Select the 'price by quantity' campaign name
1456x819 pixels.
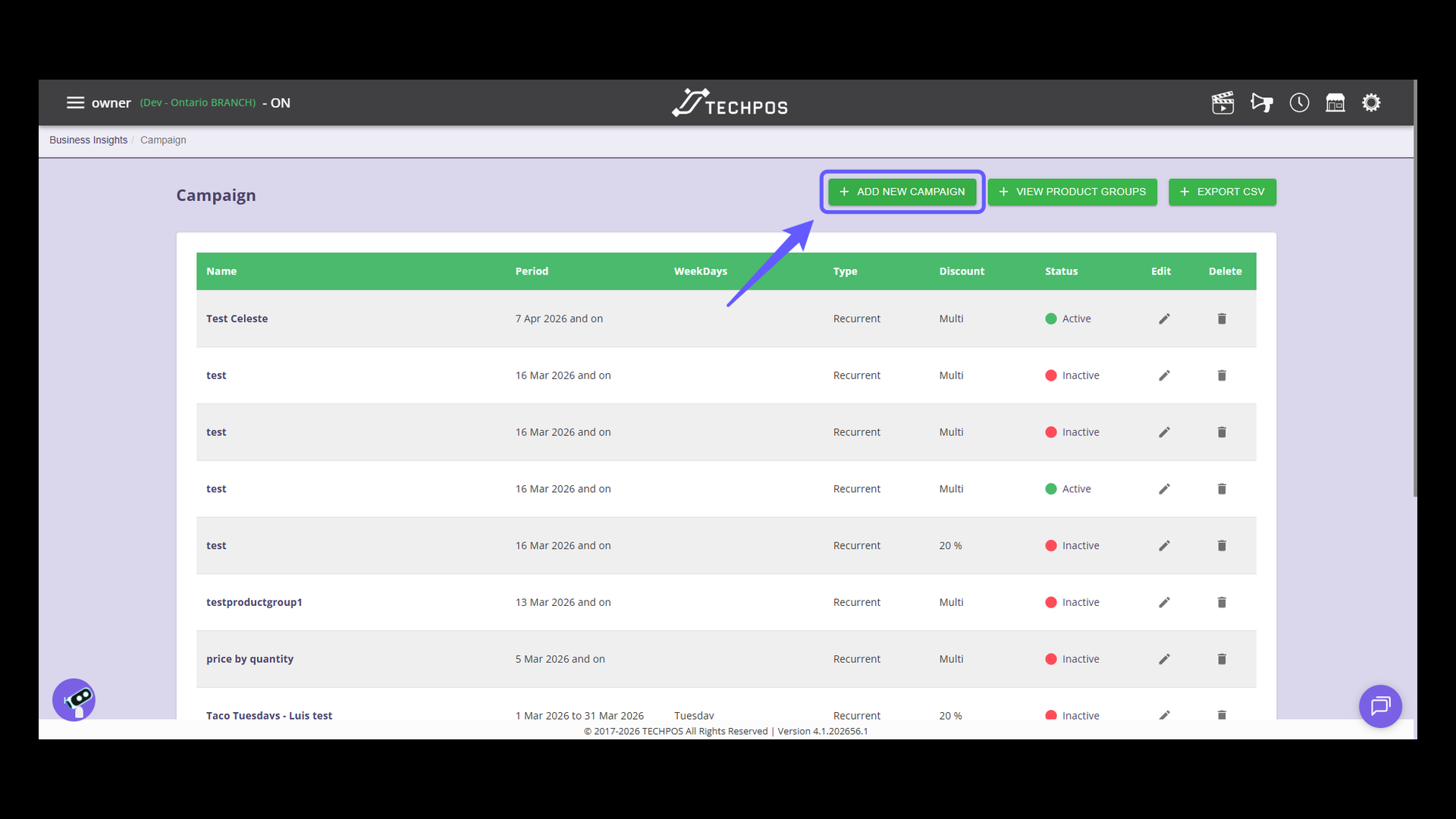point(249,659)
